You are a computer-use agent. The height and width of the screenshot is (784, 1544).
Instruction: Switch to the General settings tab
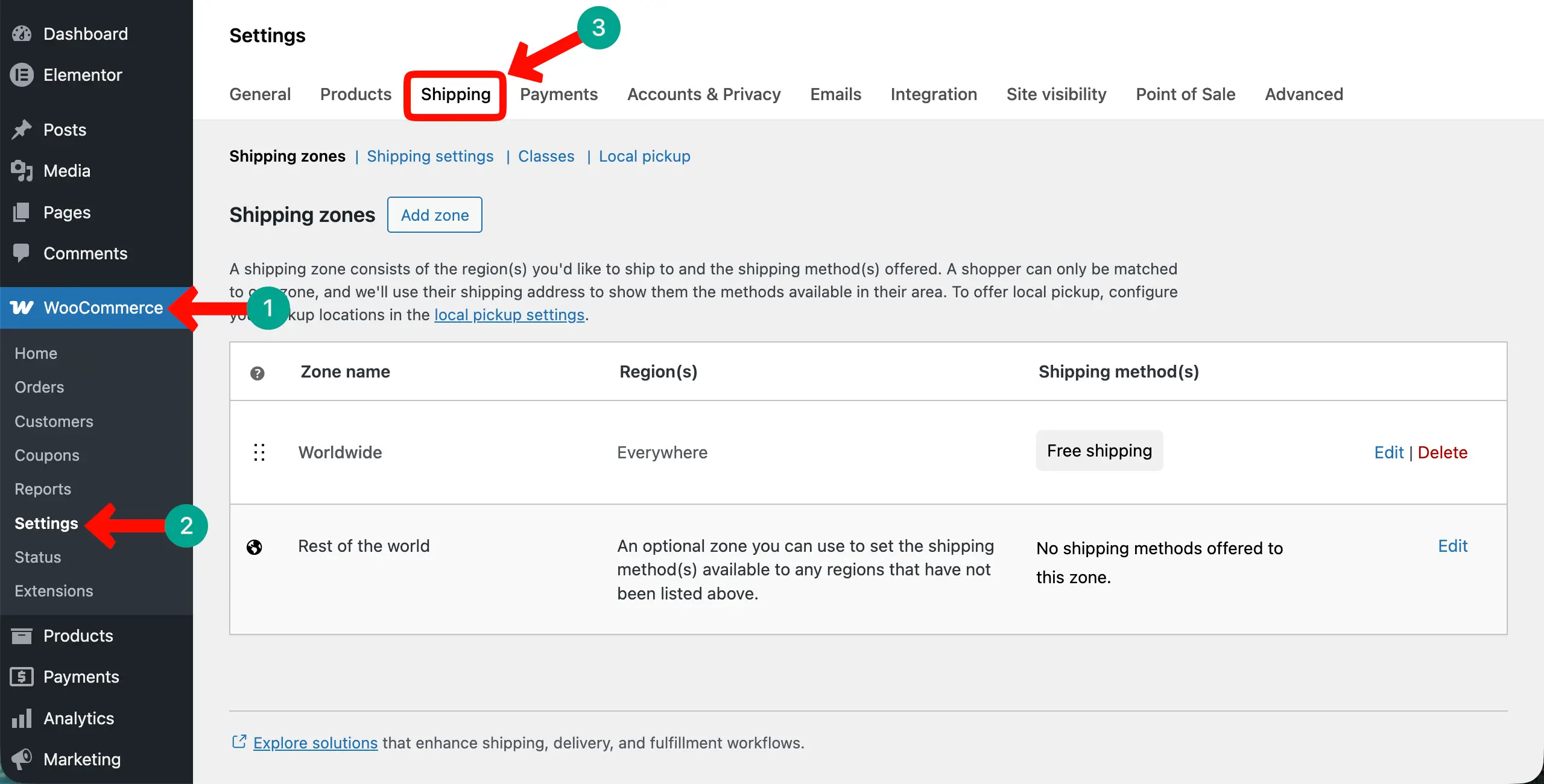[x=260, y=94]
